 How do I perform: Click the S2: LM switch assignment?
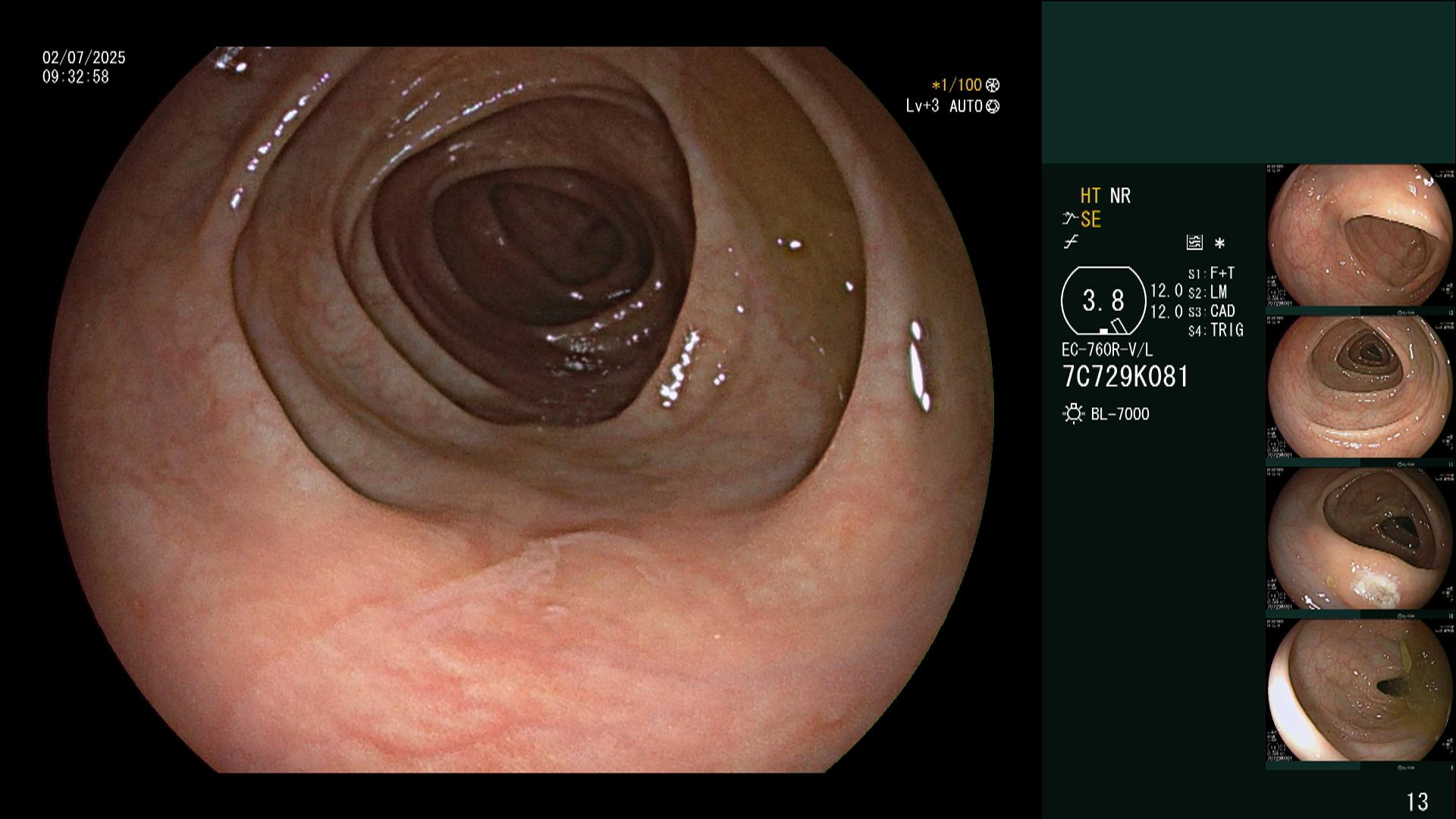(x=1207, y=292)
